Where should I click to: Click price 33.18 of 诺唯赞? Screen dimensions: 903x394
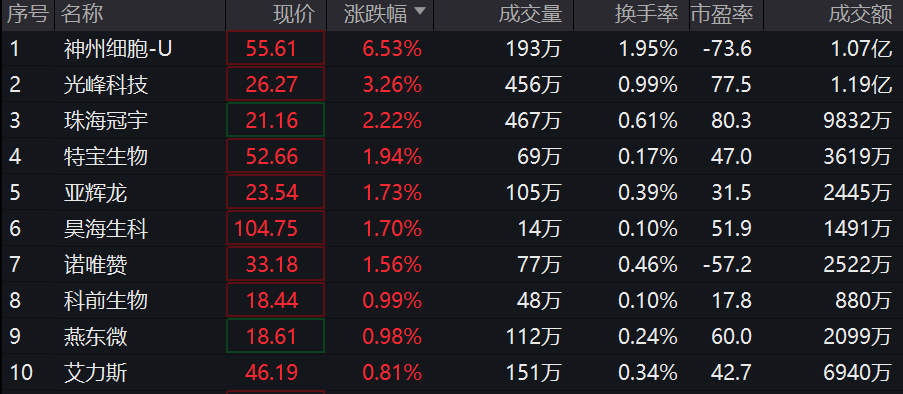(x=272, y=264)
